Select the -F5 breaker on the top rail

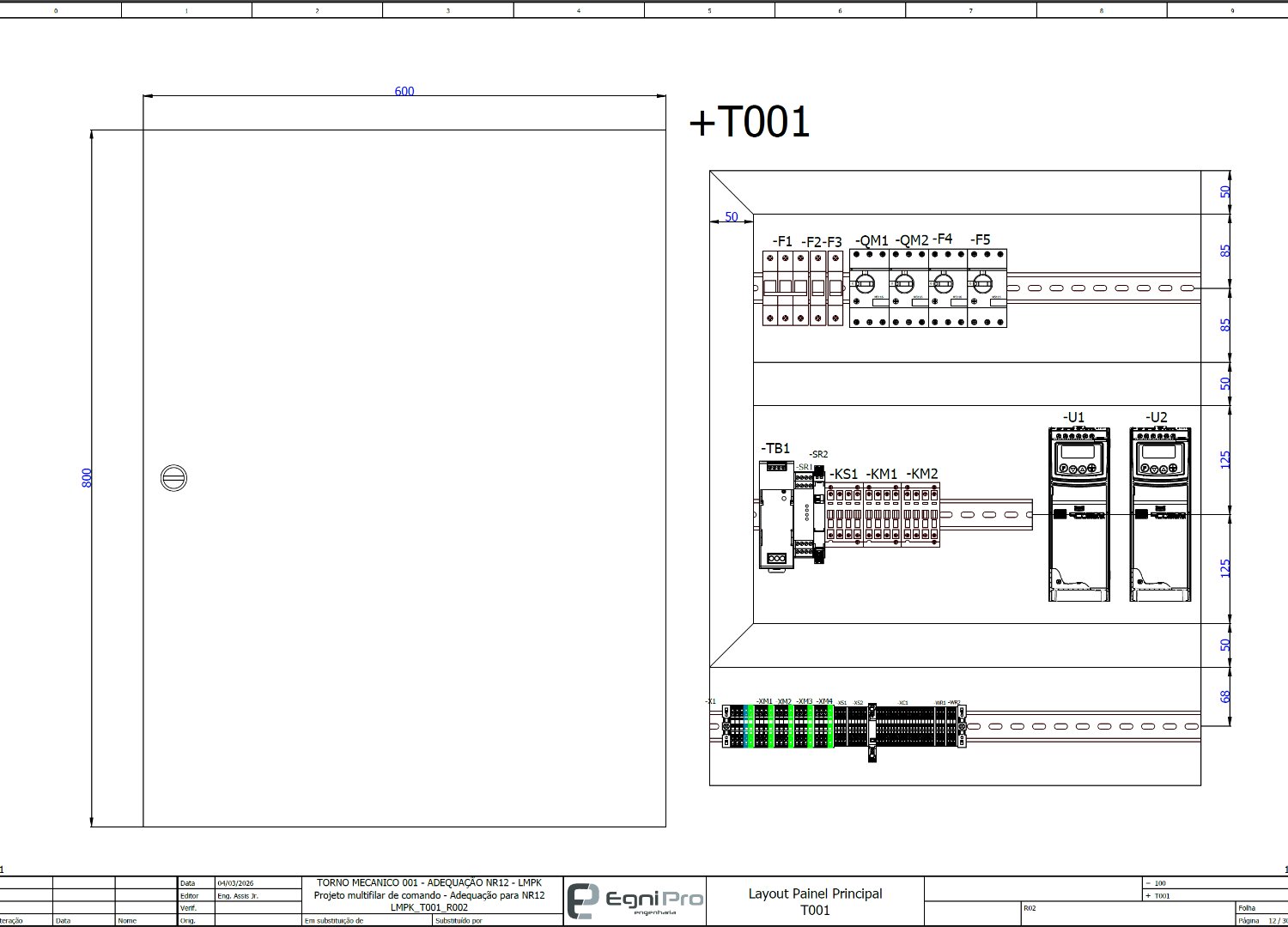click(987, 288)
